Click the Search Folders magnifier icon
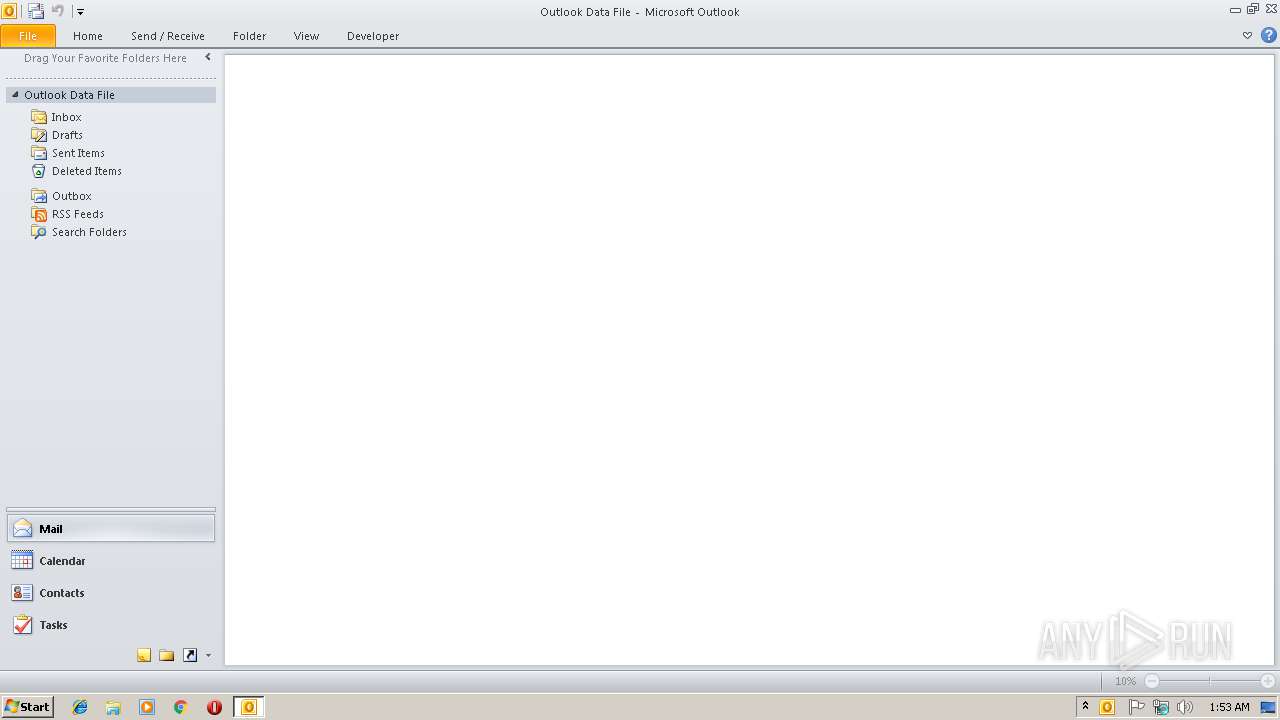Screen dimensions: 1280x720 39,232
